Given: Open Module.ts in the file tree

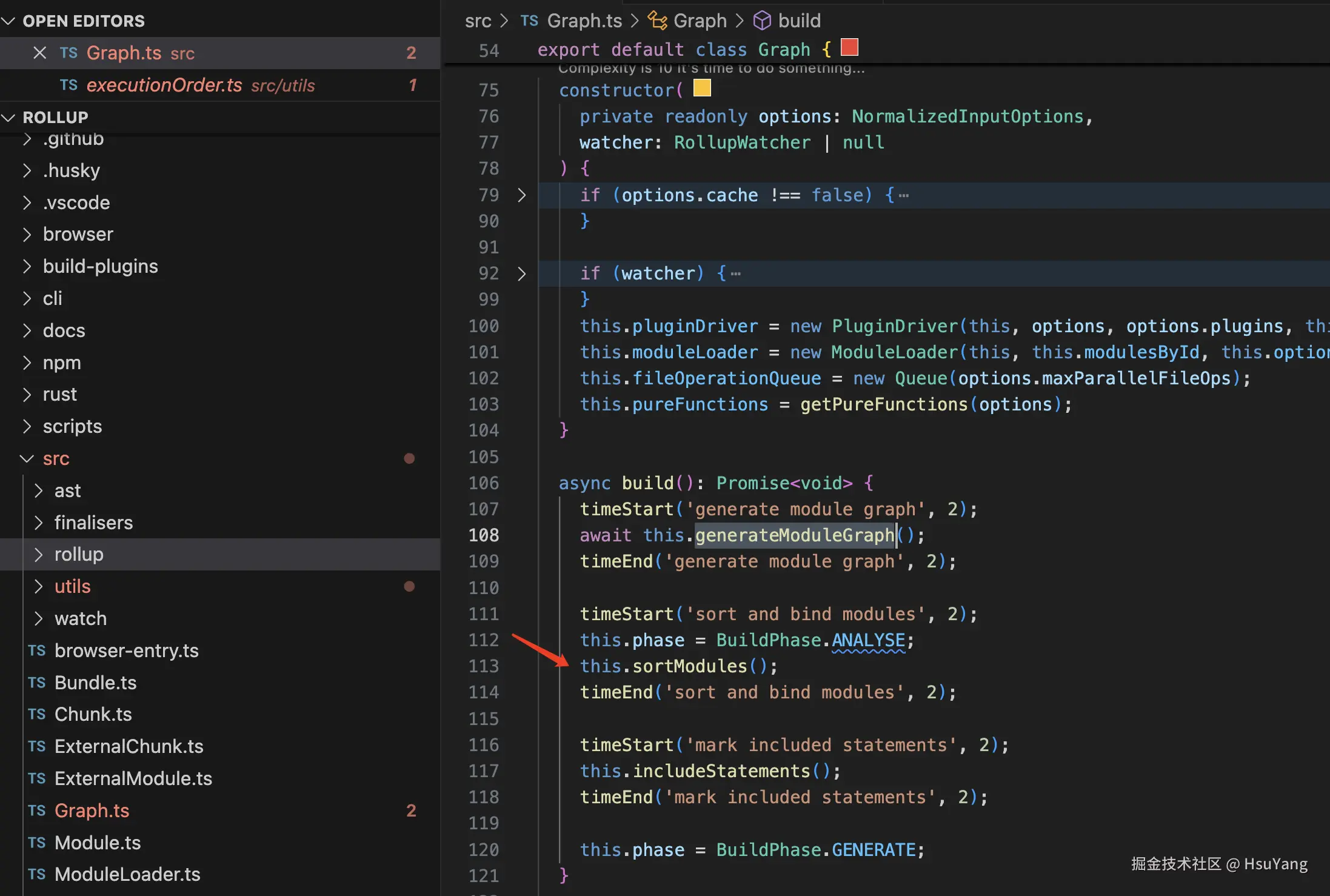Looking at the screenshot, I should (x=97, y=843).
